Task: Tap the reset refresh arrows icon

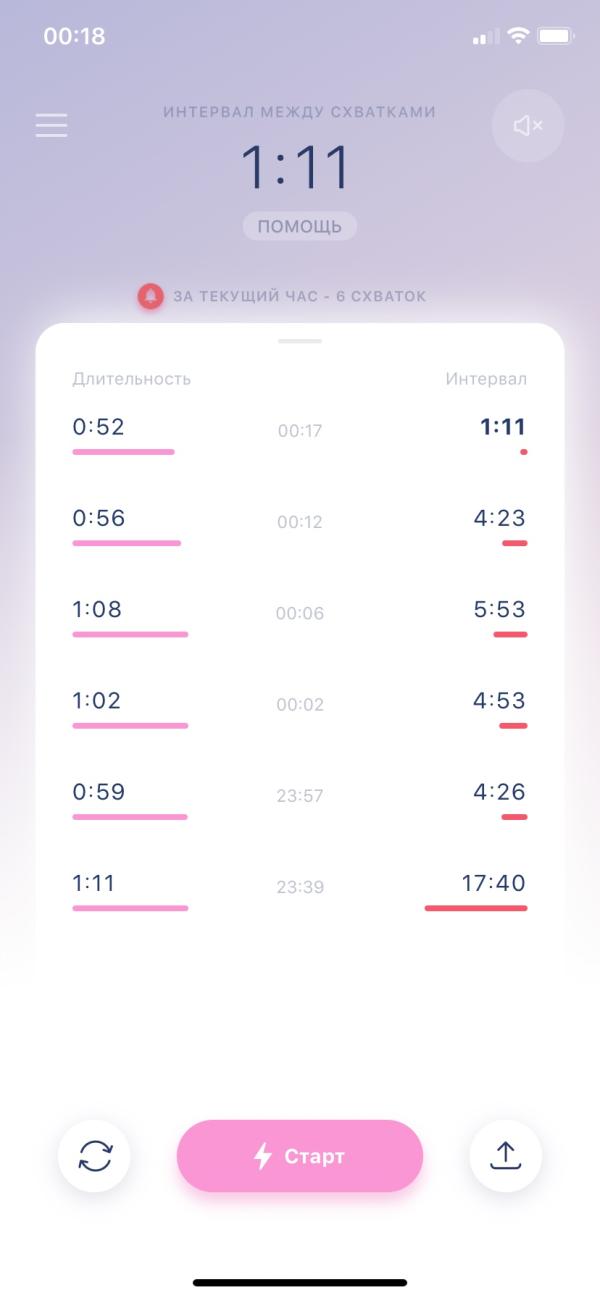Action: pyautogui.click(x=95, y=1156)
